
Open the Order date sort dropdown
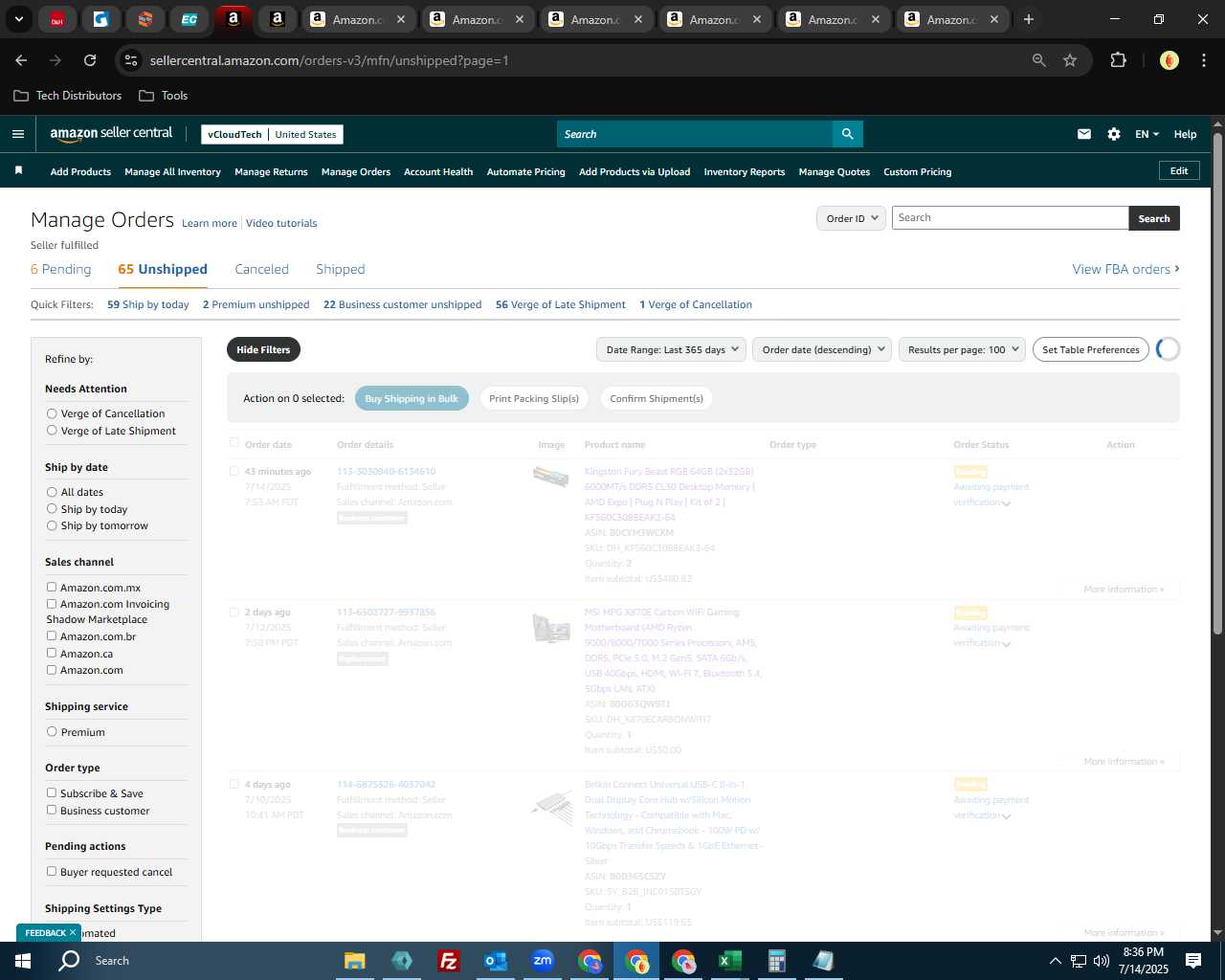coord(822,349)
